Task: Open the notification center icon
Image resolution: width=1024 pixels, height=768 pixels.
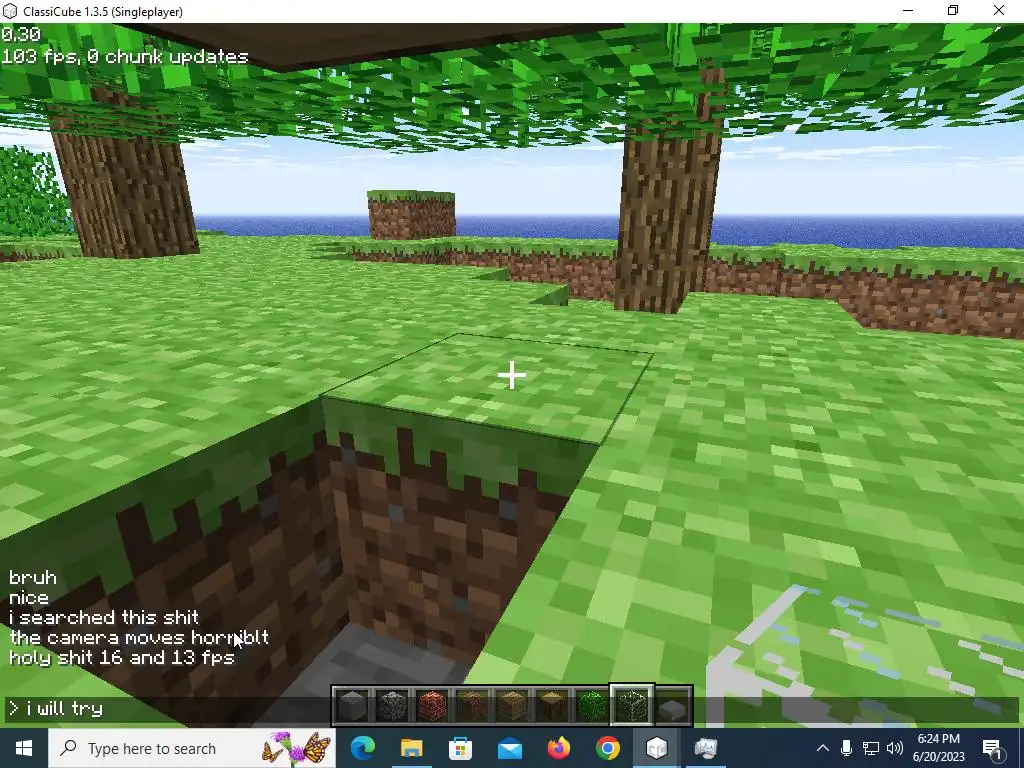Action: tap(993, 748)
